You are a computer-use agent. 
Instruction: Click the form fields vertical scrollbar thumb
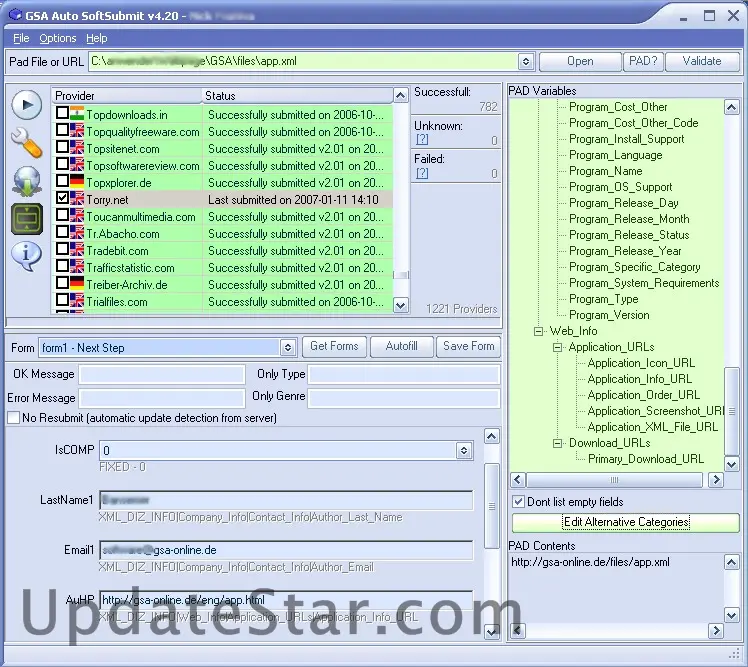[x=492, y=506]
